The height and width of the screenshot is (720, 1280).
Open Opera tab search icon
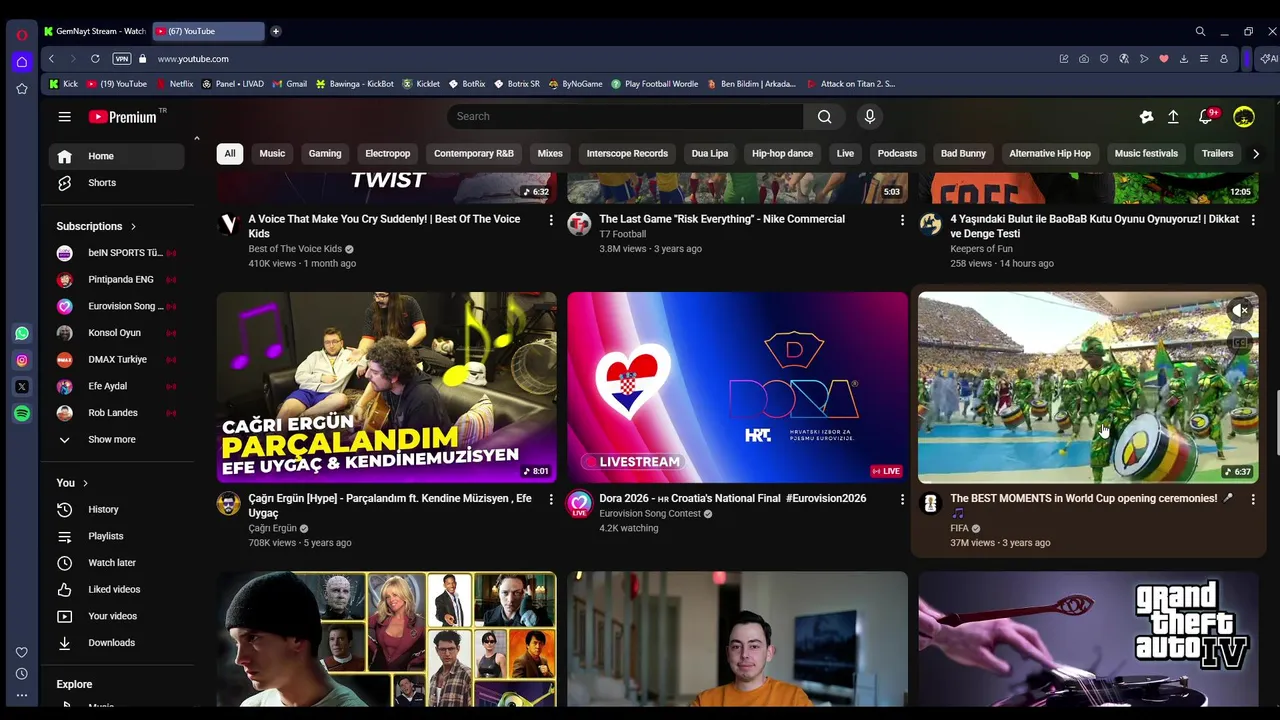click(x=1200, y=31)
